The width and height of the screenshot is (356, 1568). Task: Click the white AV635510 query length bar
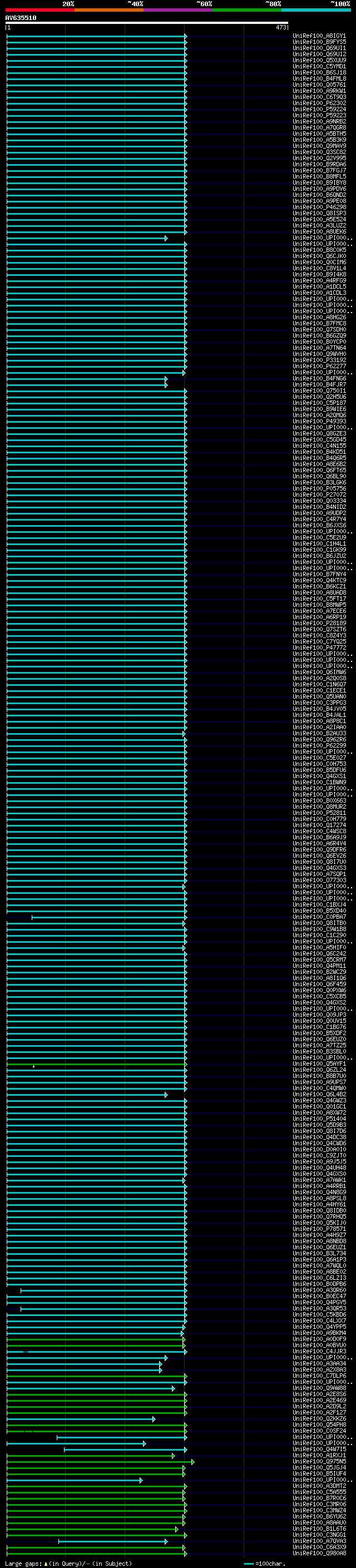147,23
